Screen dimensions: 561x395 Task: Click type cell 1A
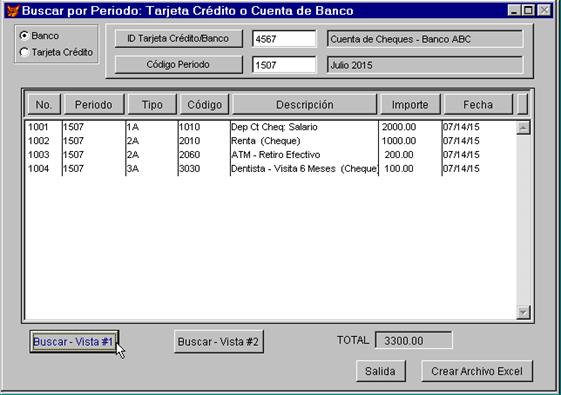(x=133, y=127)
